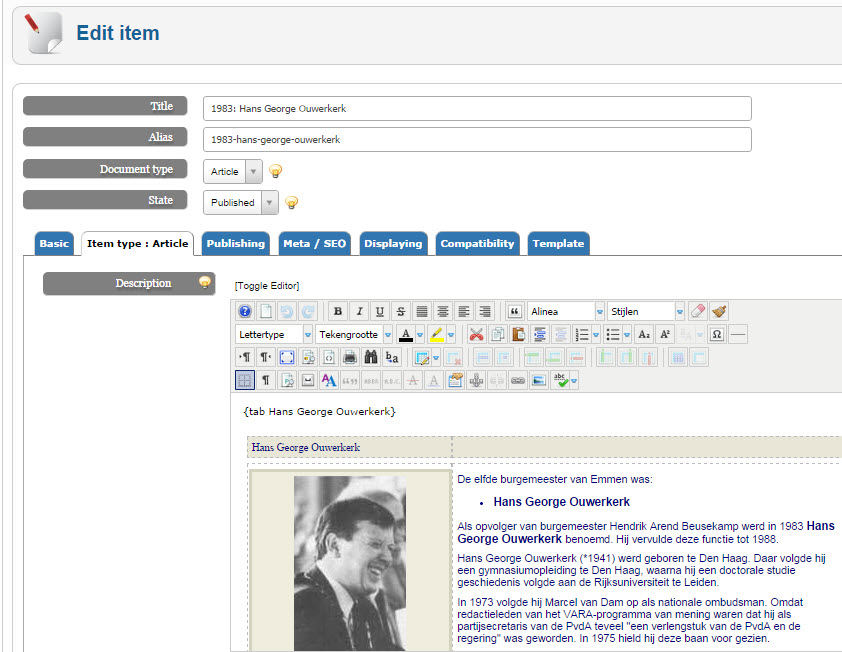The height and width of the screenshot is (652, 842).
Task: Show invisible paragraph characters
Action: tap(266, 381)
